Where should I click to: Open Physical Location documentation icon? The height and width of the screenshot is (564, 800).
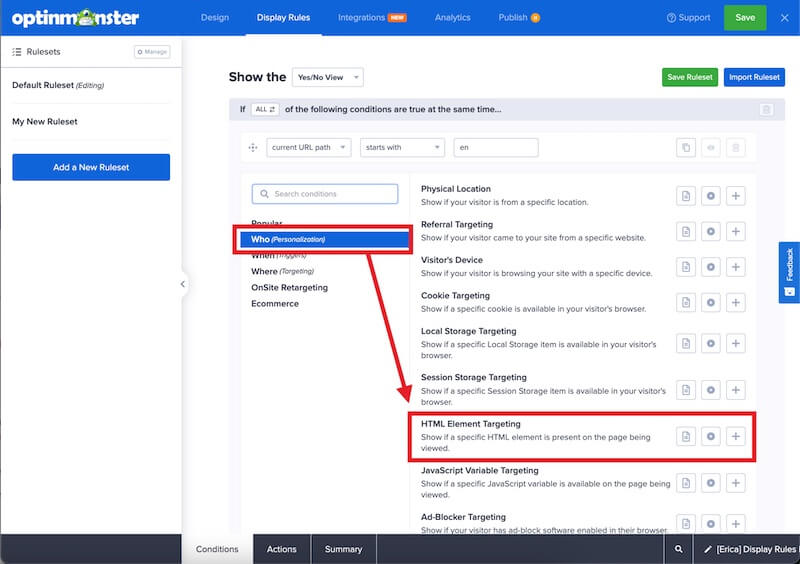point(686,196)
